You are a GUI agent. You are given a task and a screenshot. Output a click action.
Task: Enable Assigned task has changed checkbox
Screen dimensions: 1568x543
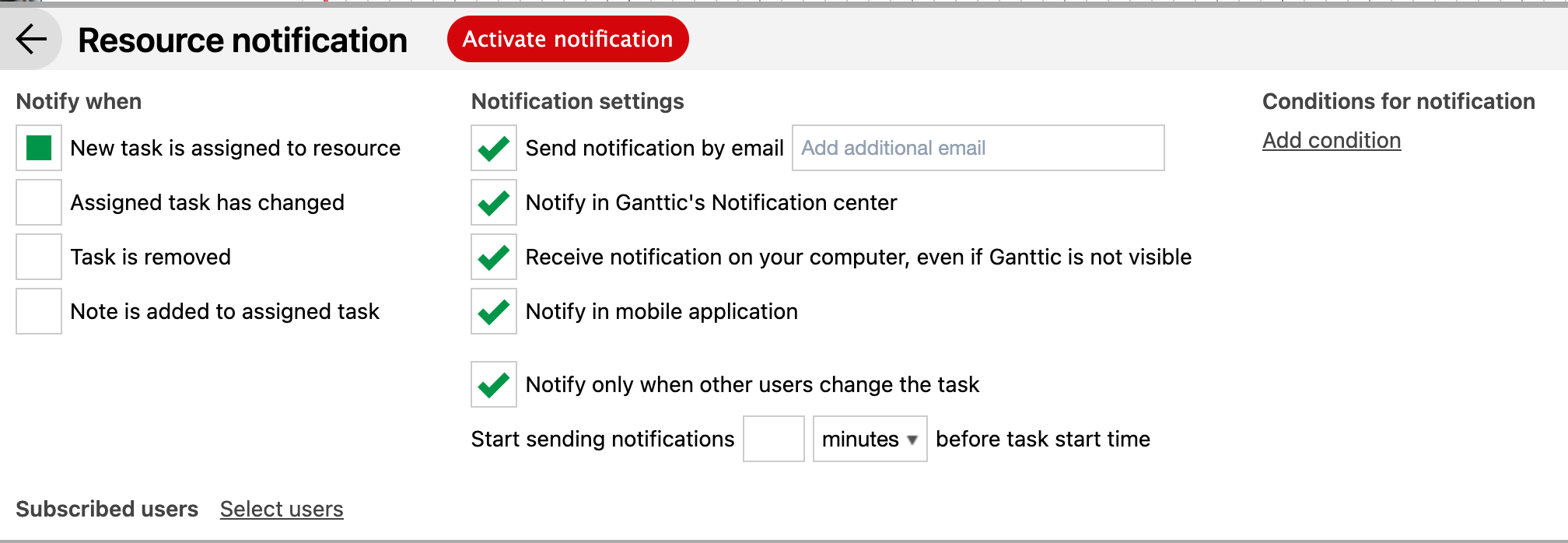point(39,202)
